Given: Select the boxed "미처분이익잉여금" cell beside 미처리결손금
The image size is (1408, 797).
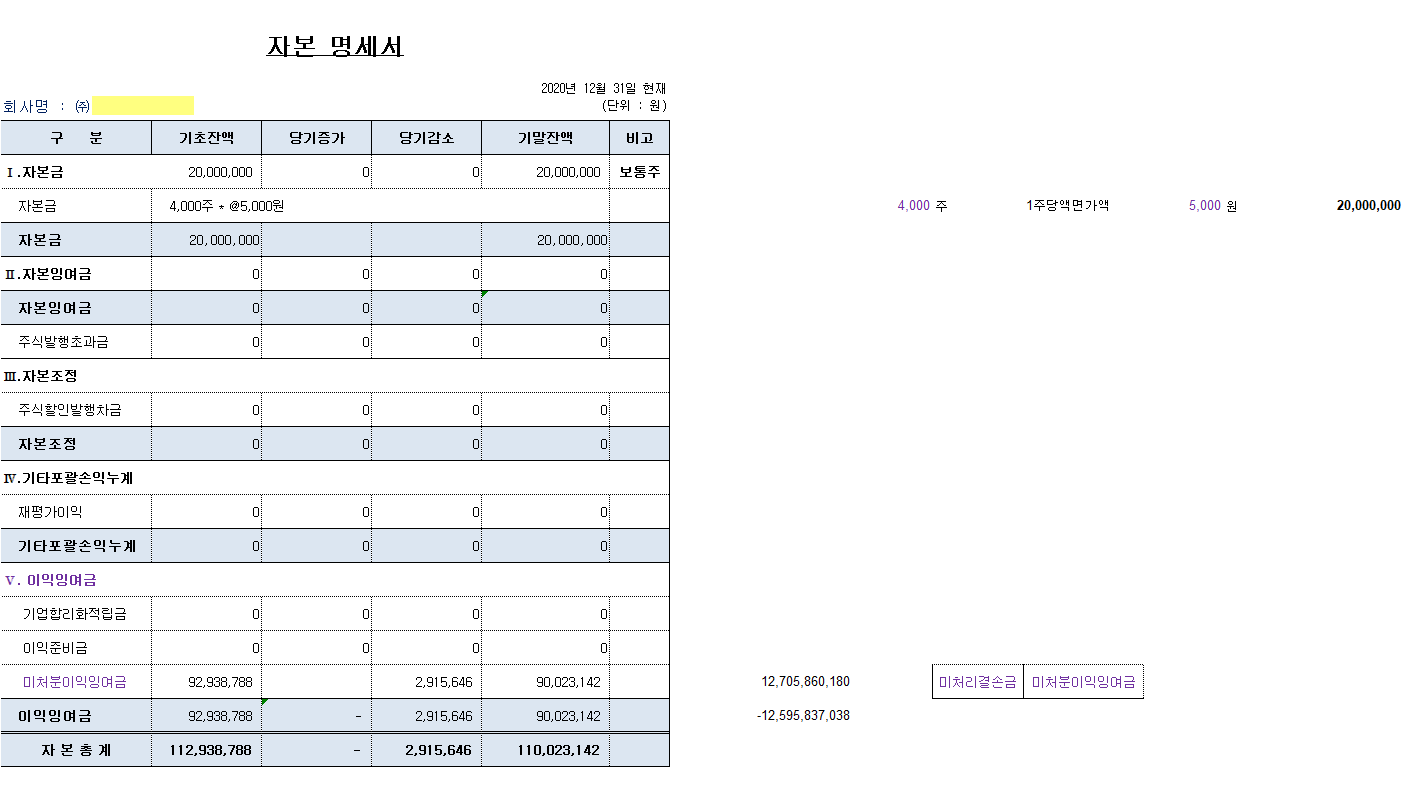Looking at the screenshot, I should pyautogui.click(x=1084, y=682).
